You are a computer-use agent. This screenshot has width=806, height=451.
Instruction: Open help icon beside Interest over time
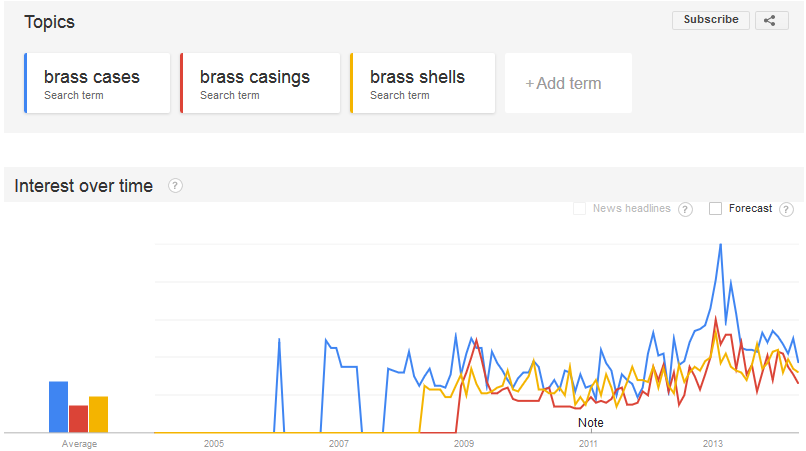(175, 186)
